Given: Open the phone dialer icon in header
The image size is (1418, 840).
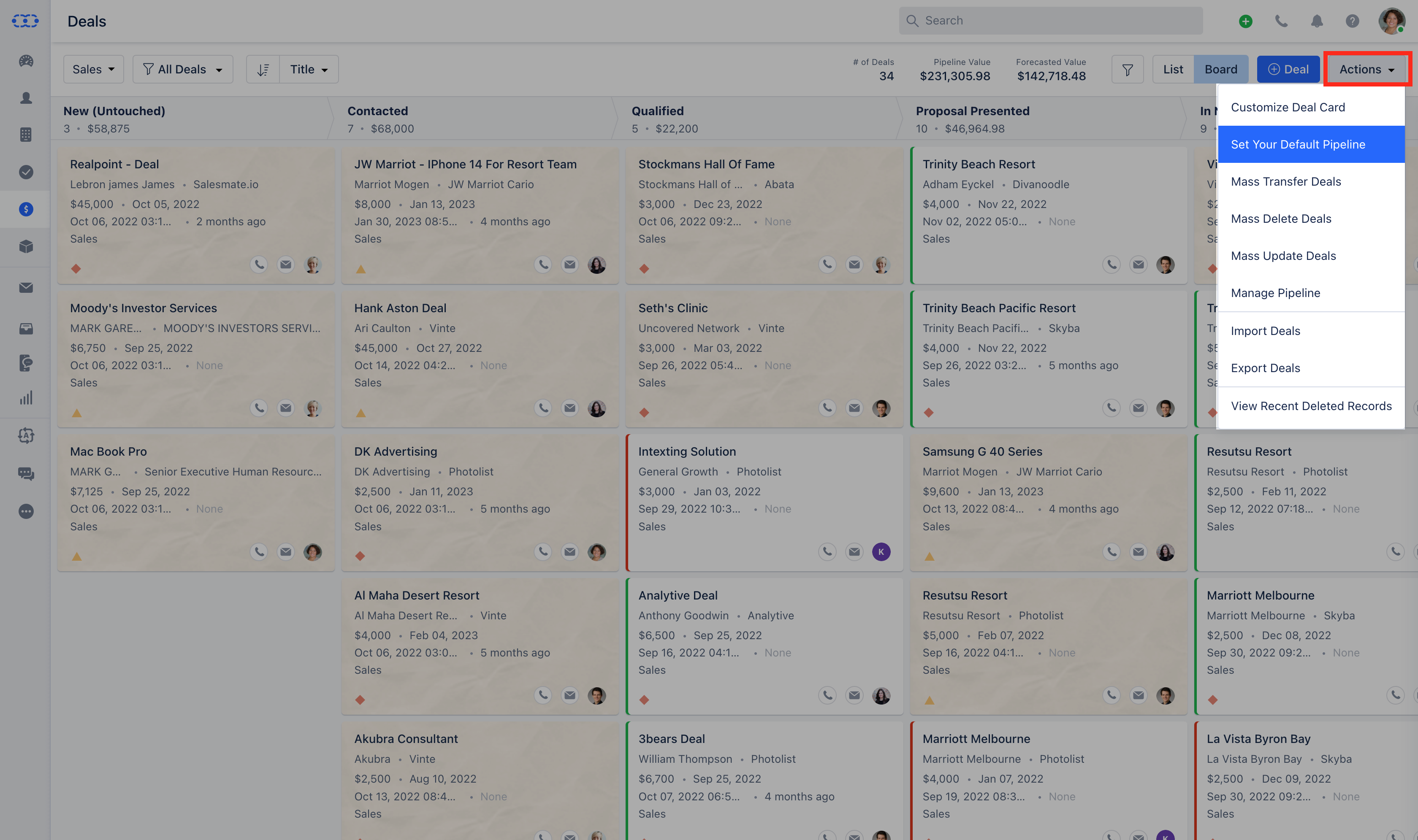Looking at the screenshot, I should (x=1281, y=21).
